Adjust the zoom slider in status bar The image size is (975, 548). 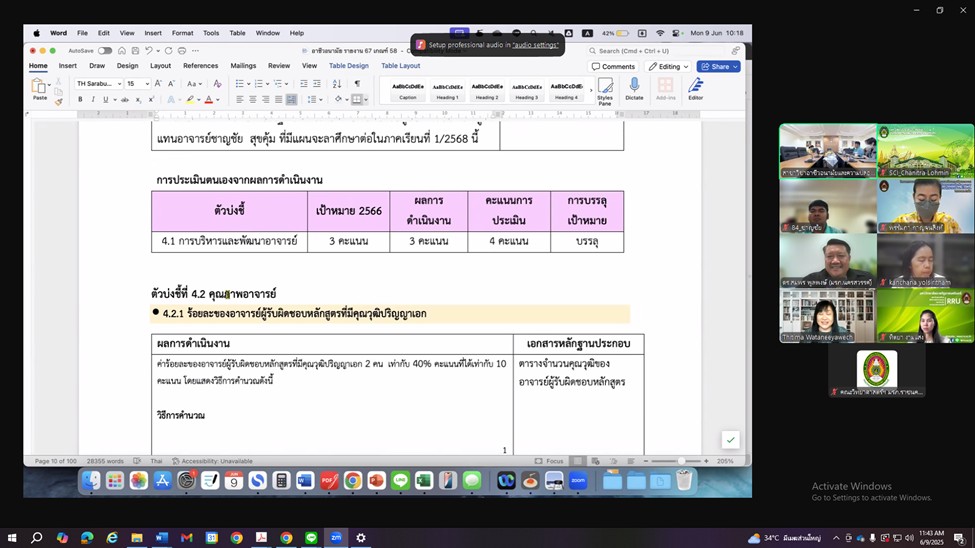(x=681, y=461)
